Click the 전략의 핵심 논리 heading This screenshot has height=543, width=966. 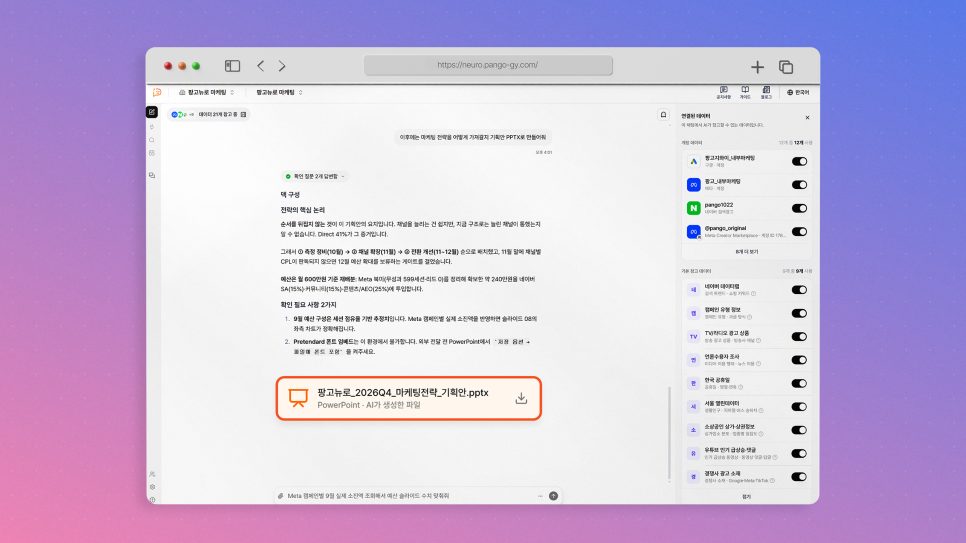pos(302,210)
